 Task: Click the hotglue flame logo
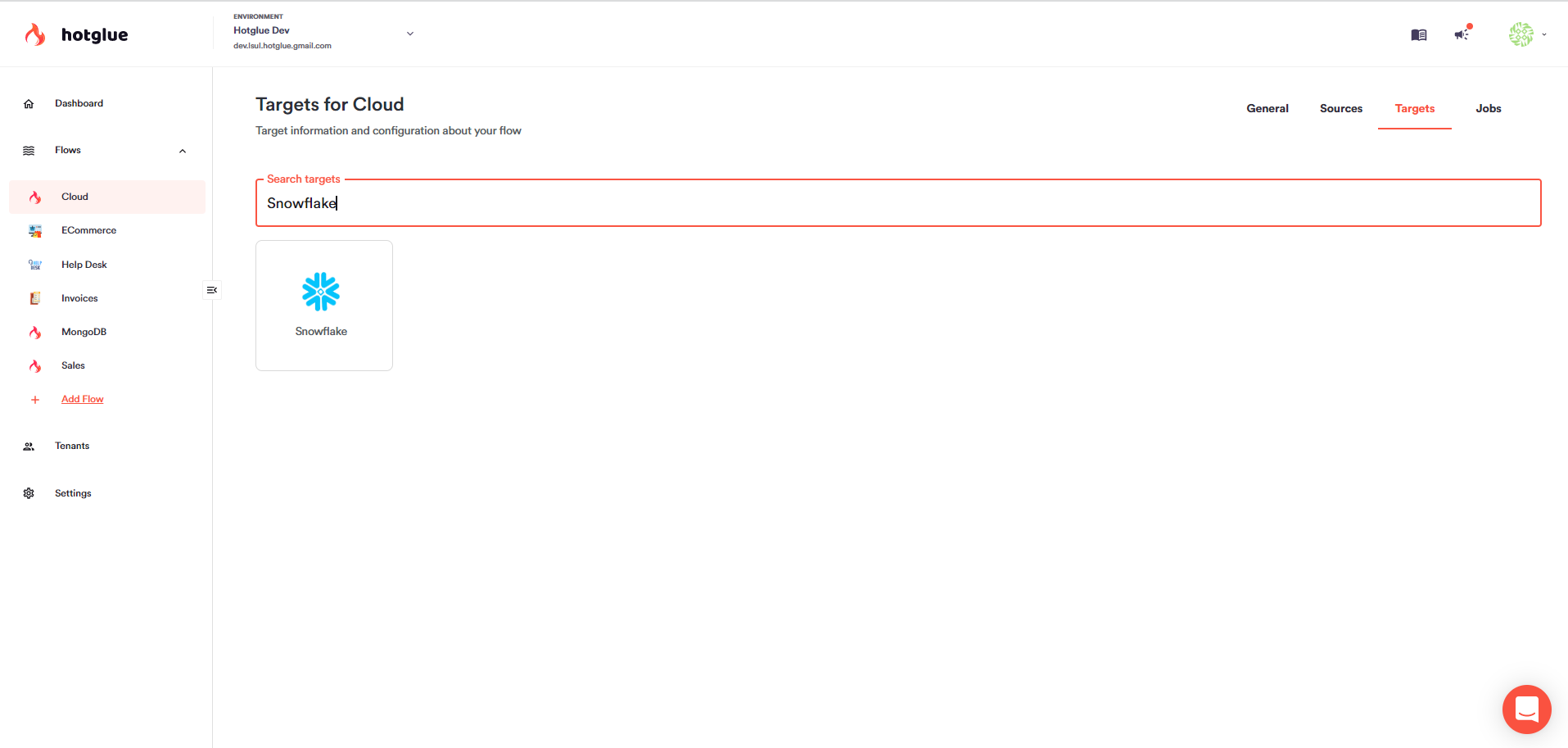pyautogui.click(x=35, y=34)
